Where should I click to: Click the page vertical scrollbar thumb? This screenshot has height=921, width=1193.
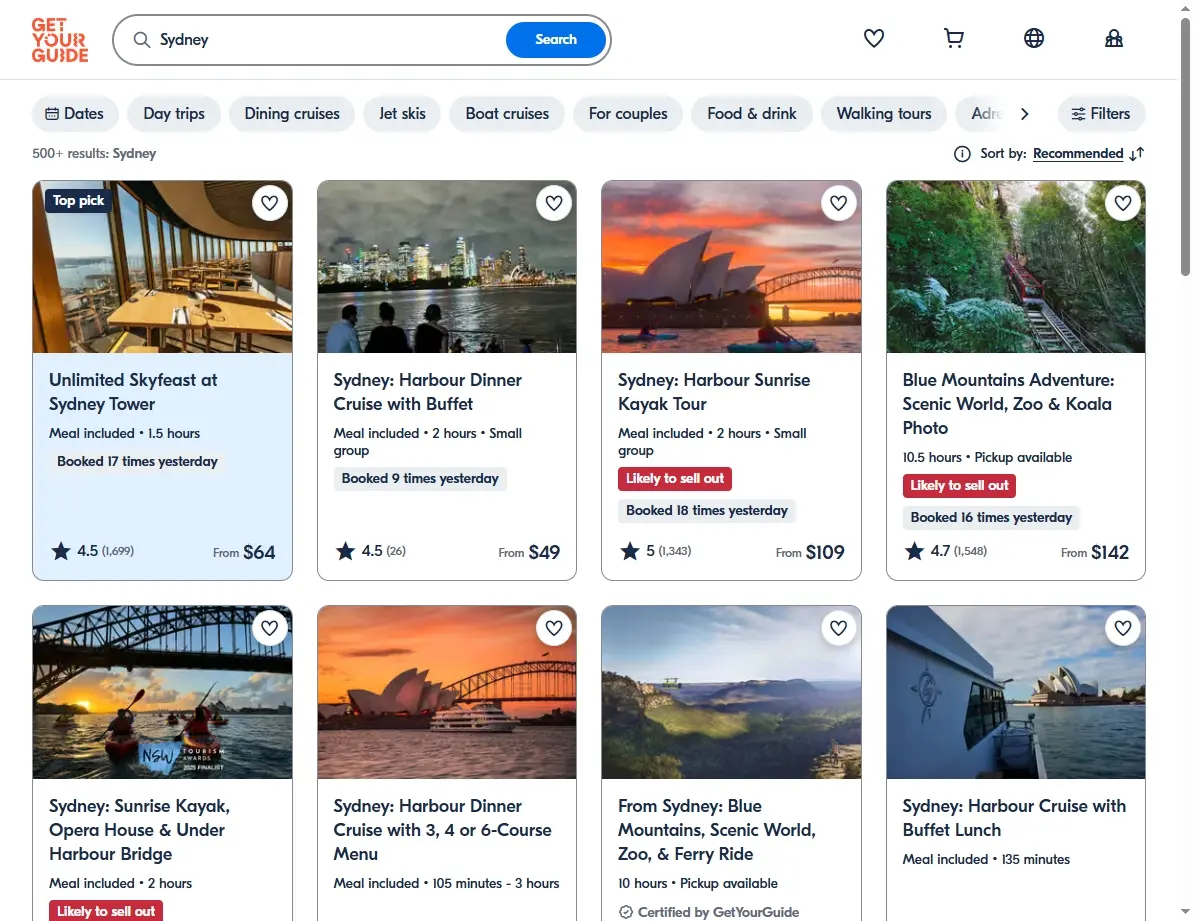(1185, 148)
